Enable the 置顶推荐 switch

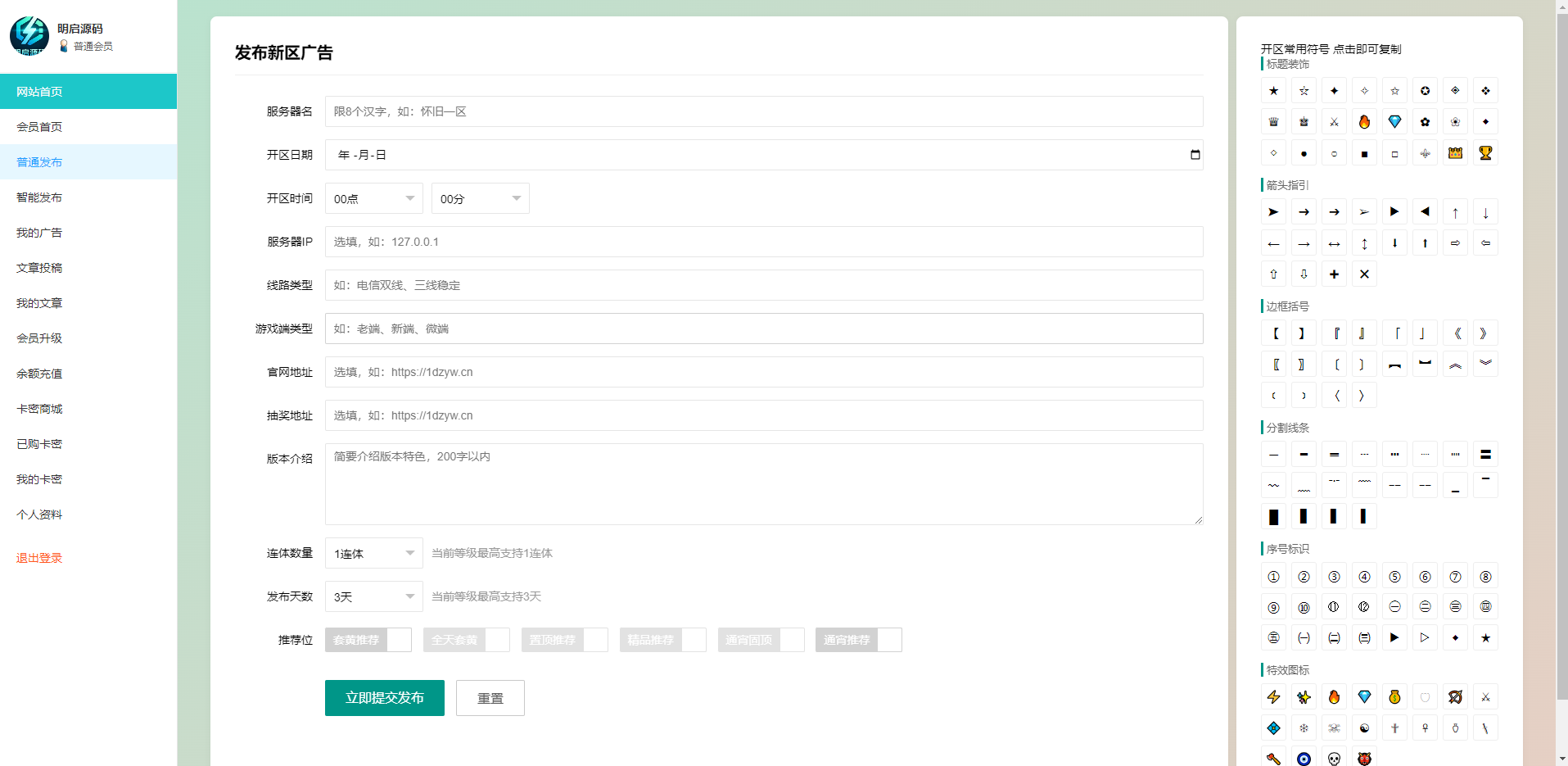[565, 640]
